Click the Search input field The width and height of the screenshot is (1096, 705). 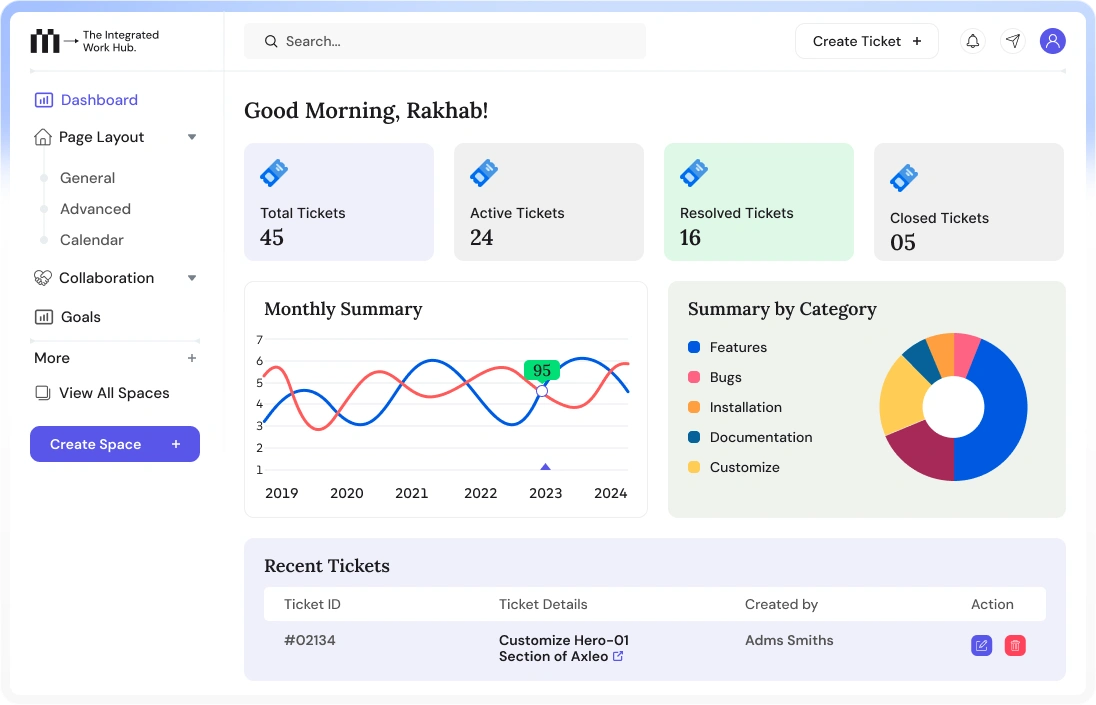click(445, 41)
